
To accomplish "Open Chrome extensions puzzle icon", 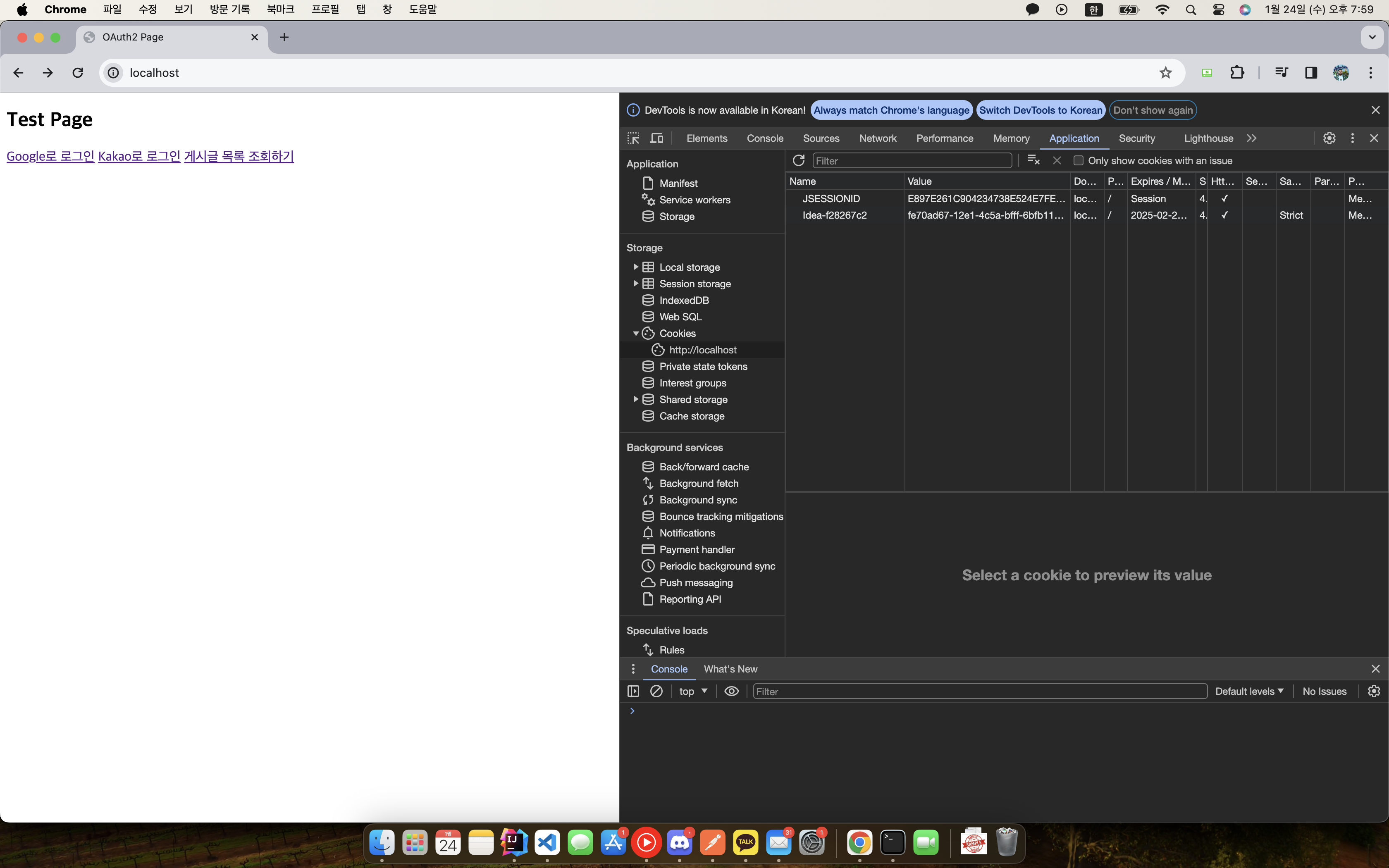I will 1237,73.
